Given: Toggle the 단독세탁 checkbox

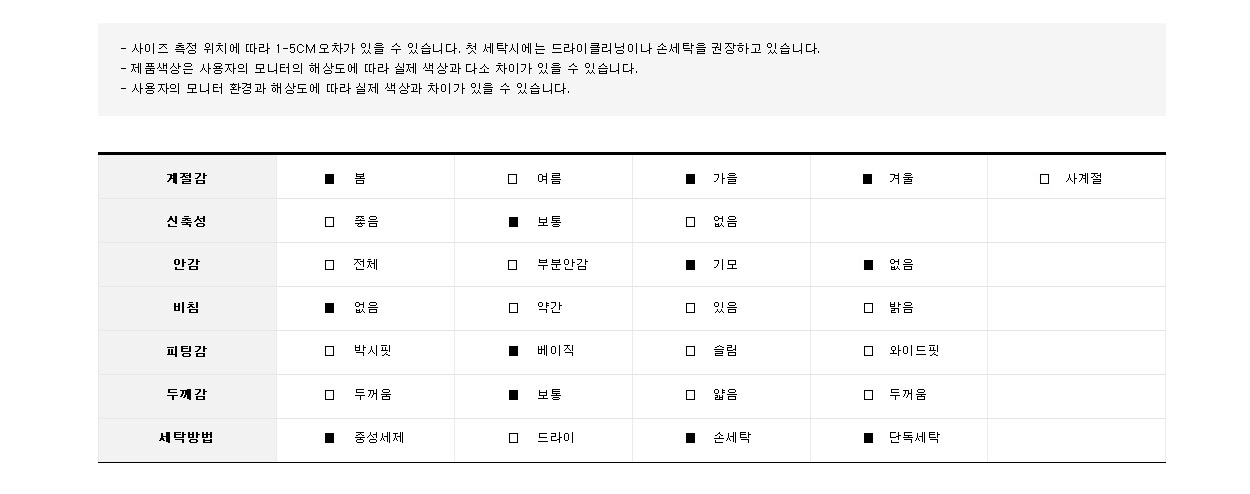Looking at the screenshot, I should click(868, 438).
